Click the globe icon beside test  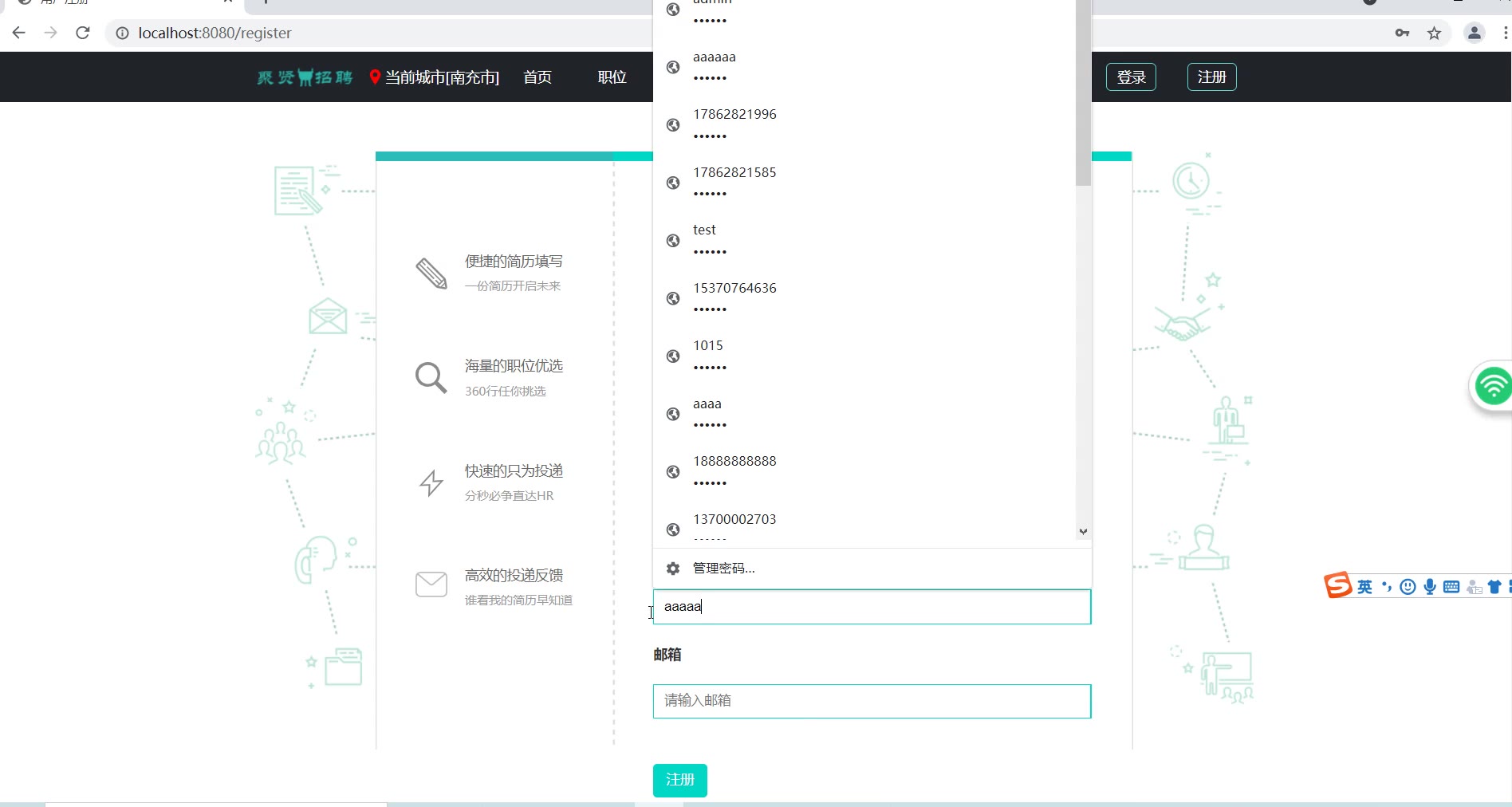point(673,241)
